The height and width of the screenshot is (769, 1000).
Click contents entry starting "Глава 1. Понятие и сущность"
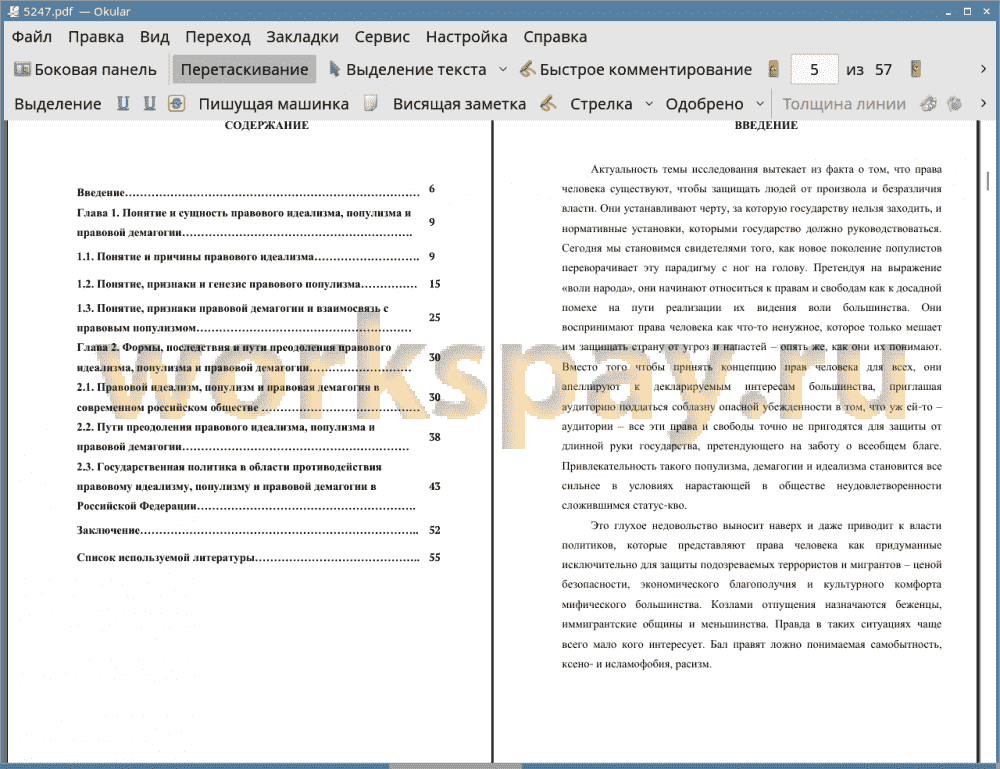tap(244, 223)
